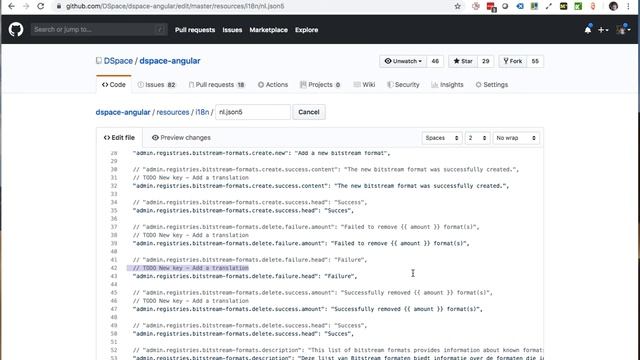Click the 29 stargazers count

(x=485, y=61)
